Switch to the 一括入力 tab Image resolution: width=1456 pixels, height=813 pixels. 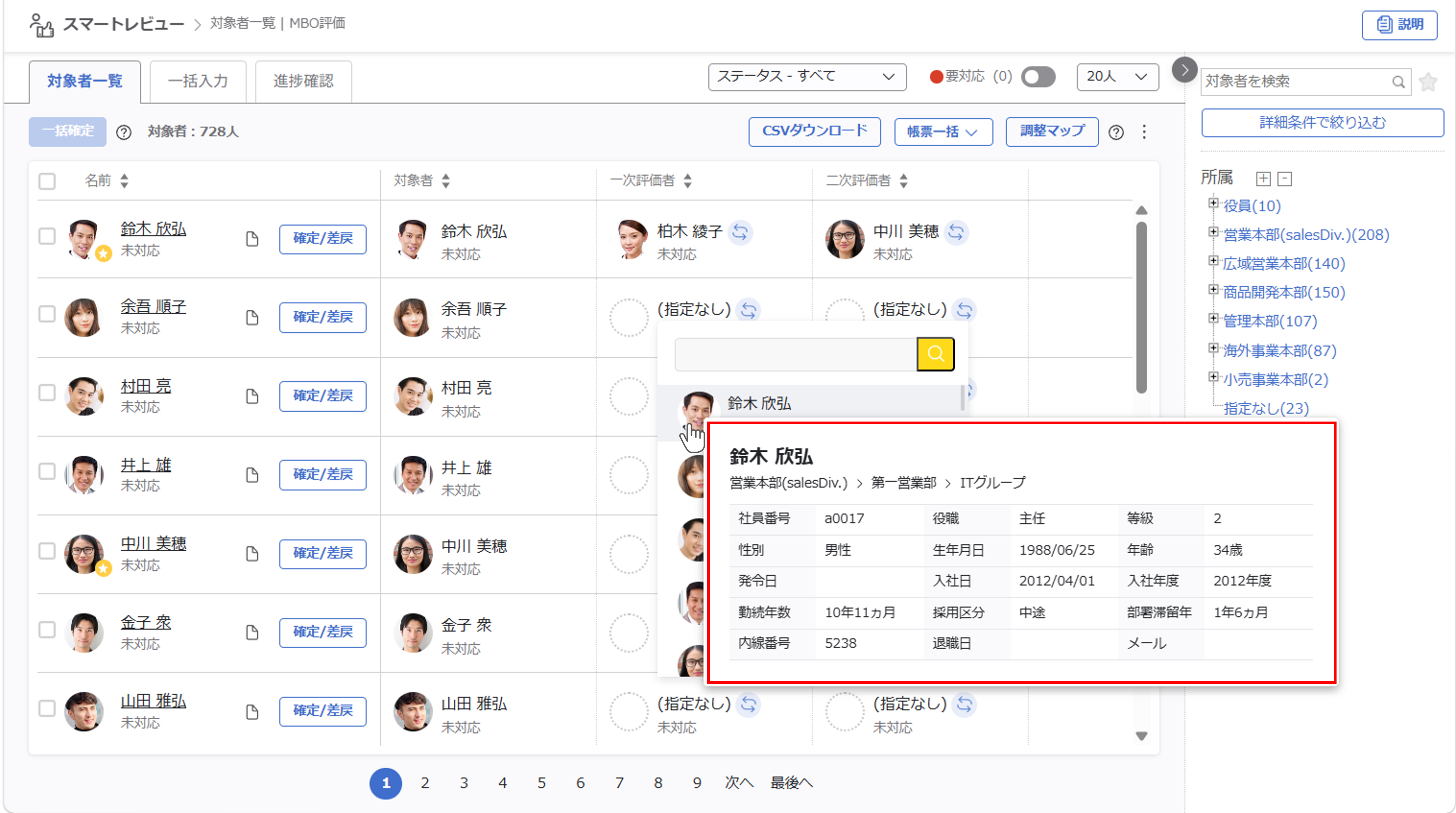tap(198, 81)
